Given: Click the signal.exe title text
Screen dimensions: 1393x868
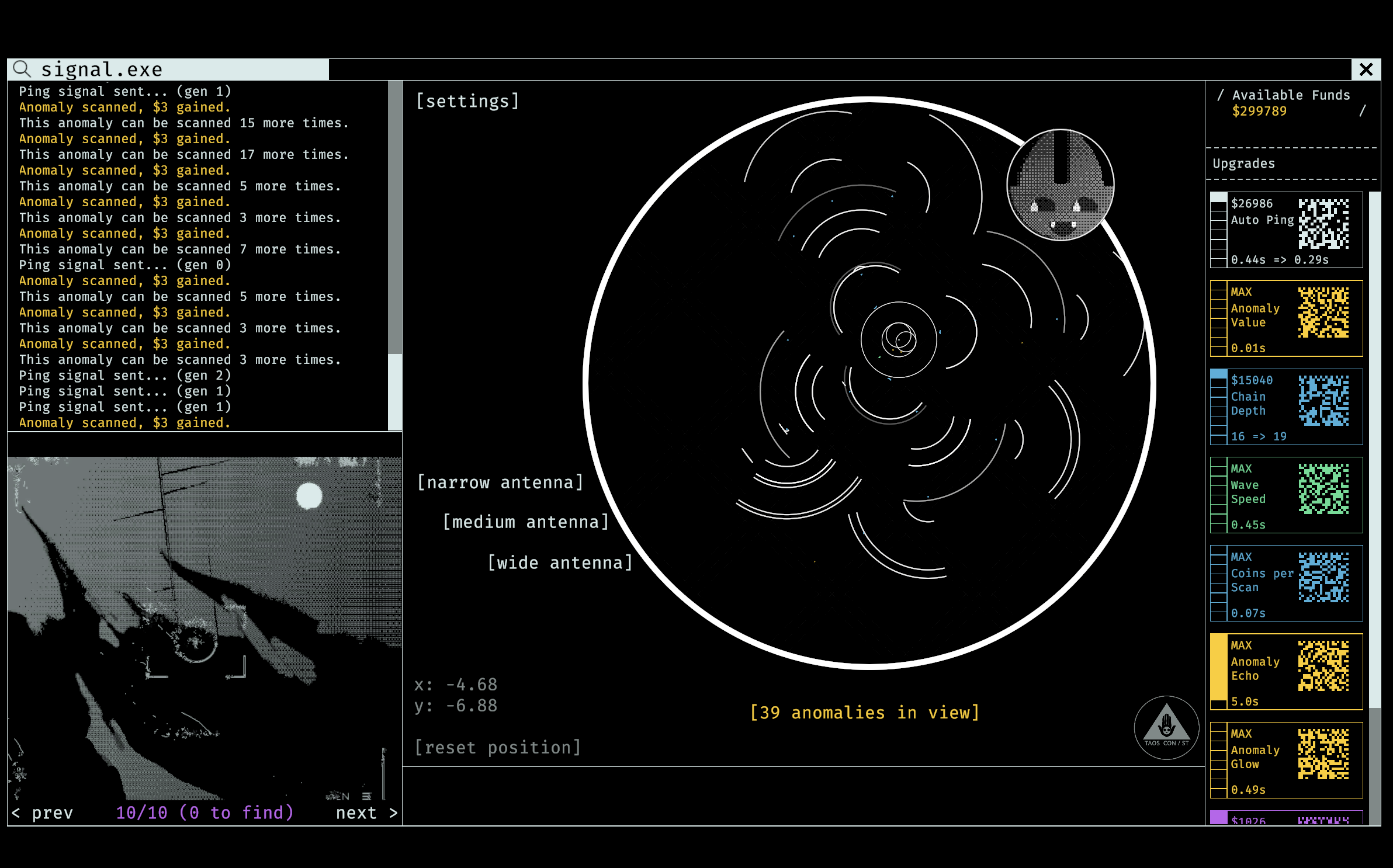Looking at the screenshot, I should 102,70.
